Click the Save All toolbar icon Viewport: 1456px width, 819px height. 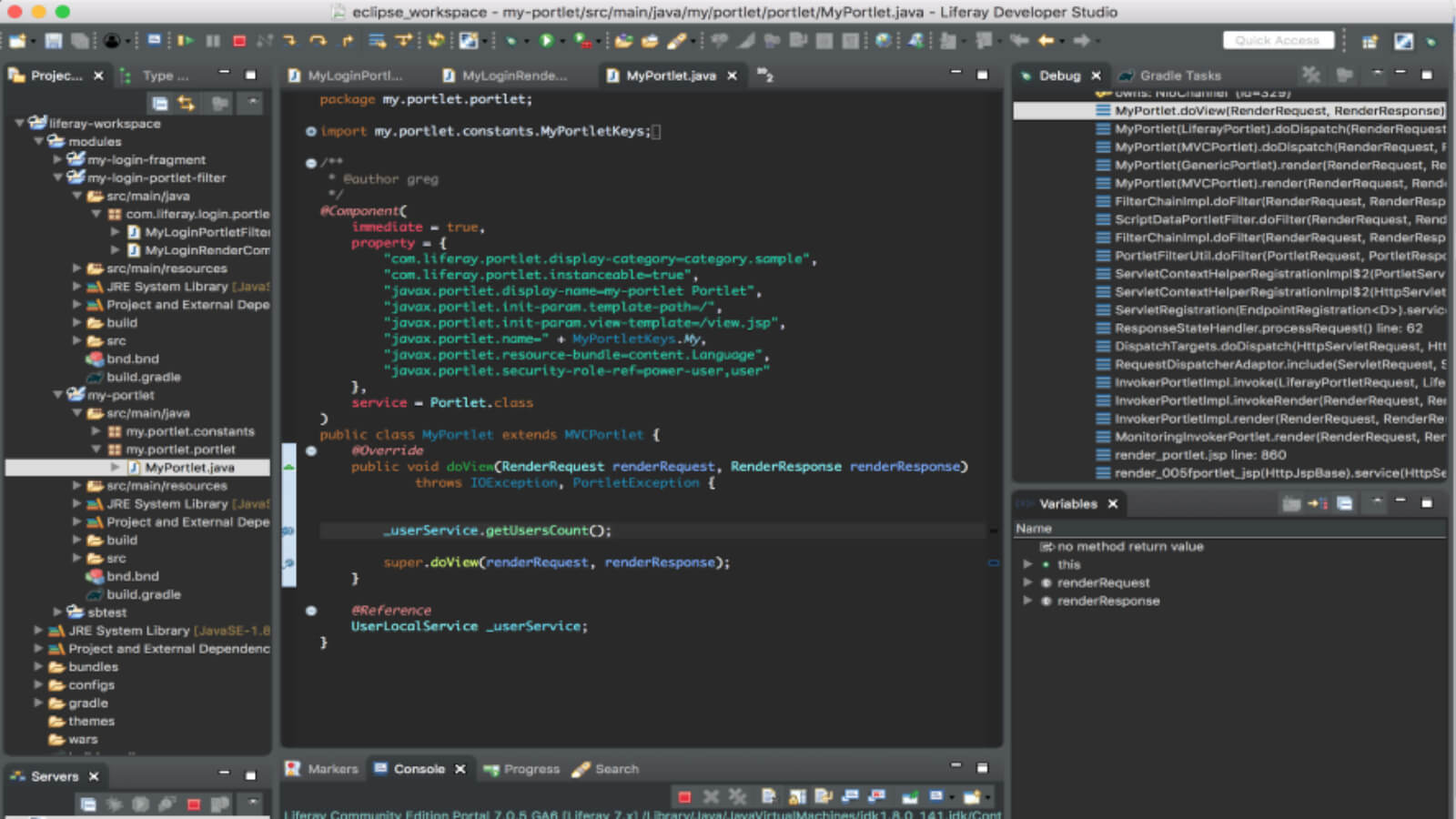[80, 41]
